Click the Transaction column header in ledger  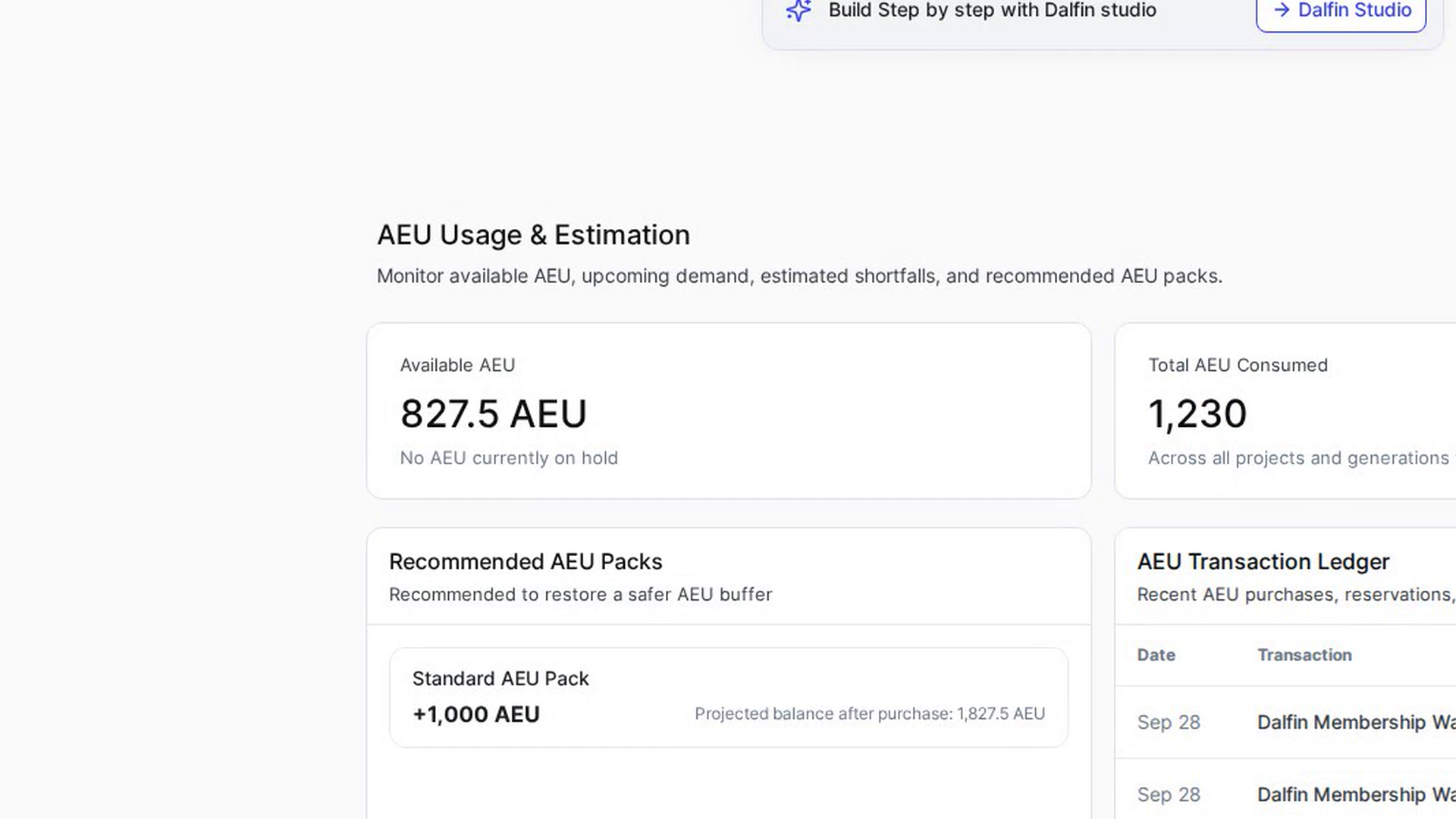1304,655
